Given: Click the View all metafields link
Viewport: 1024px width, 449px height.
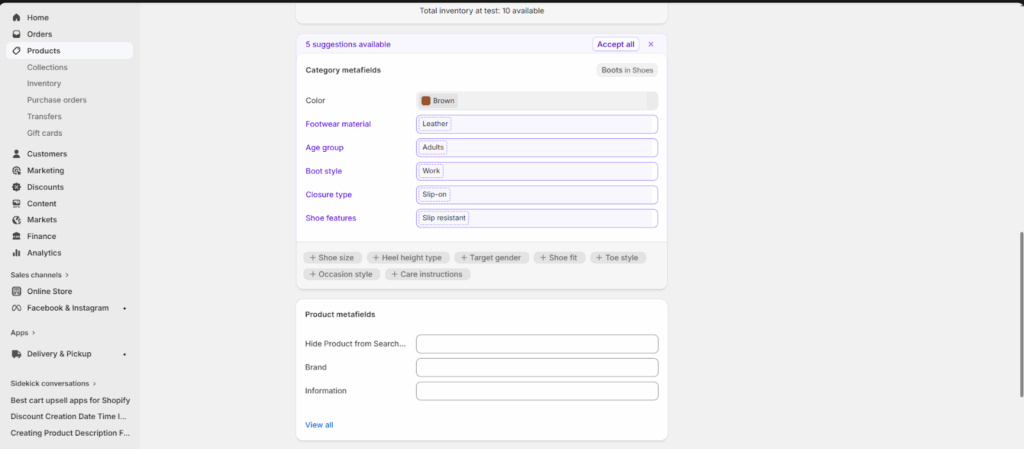Looking at the screenshot, I should (x=319, y=425).
